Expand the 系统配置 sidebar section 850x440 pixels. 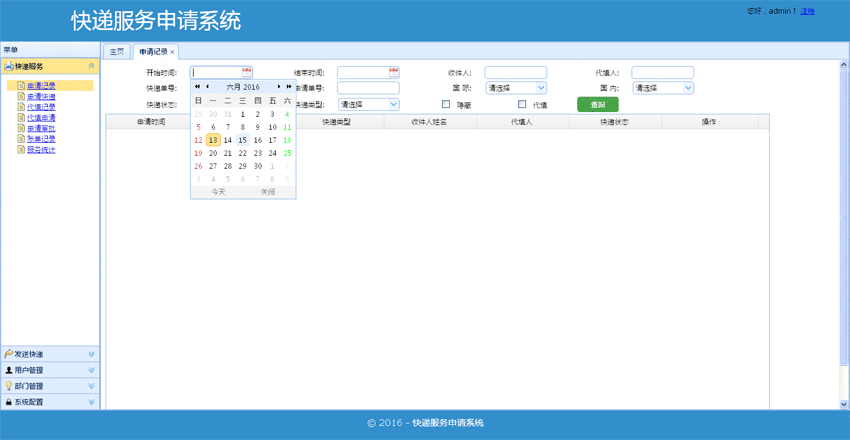91,402
